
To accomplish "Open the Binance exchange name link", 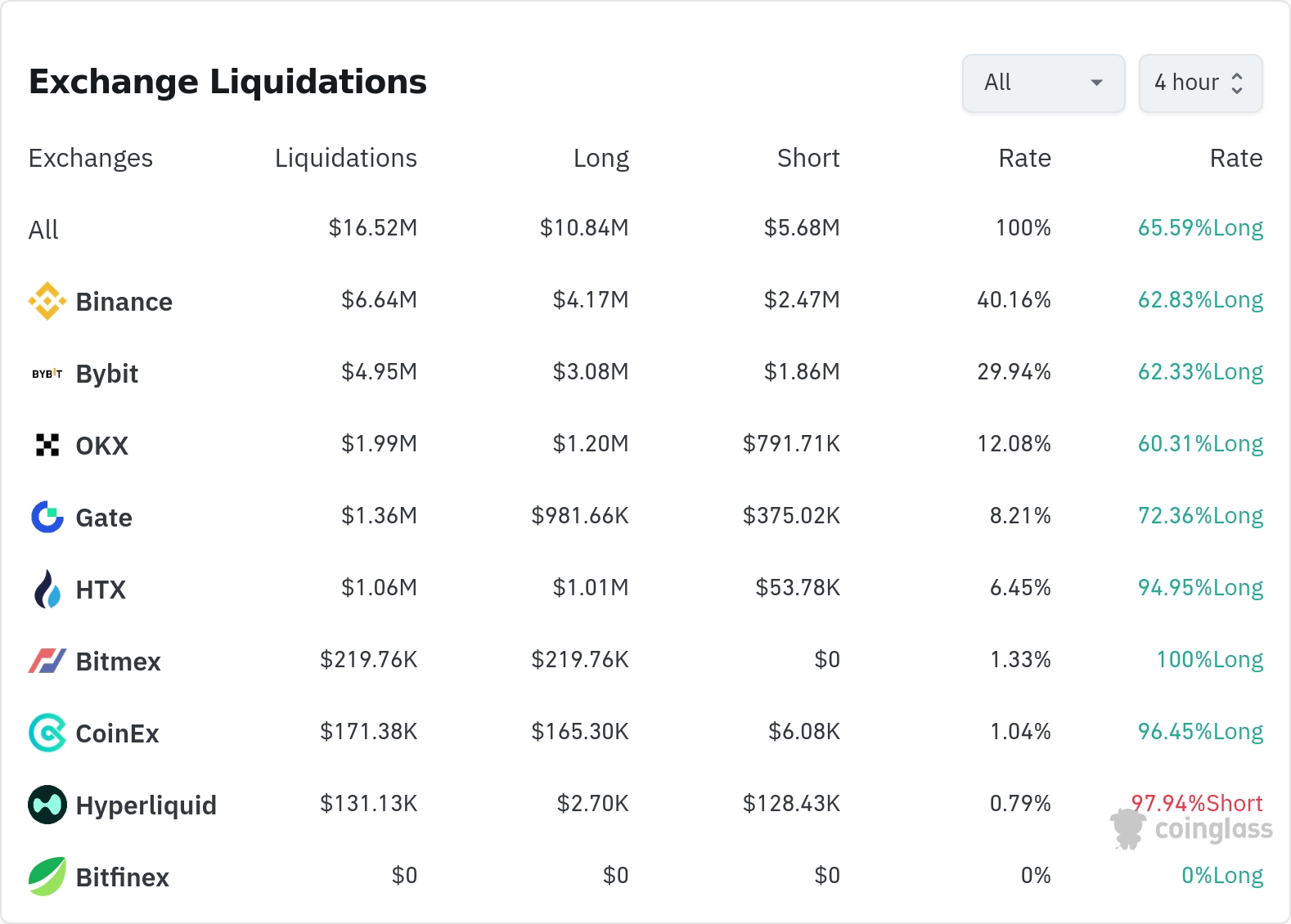I will (124, 302).
